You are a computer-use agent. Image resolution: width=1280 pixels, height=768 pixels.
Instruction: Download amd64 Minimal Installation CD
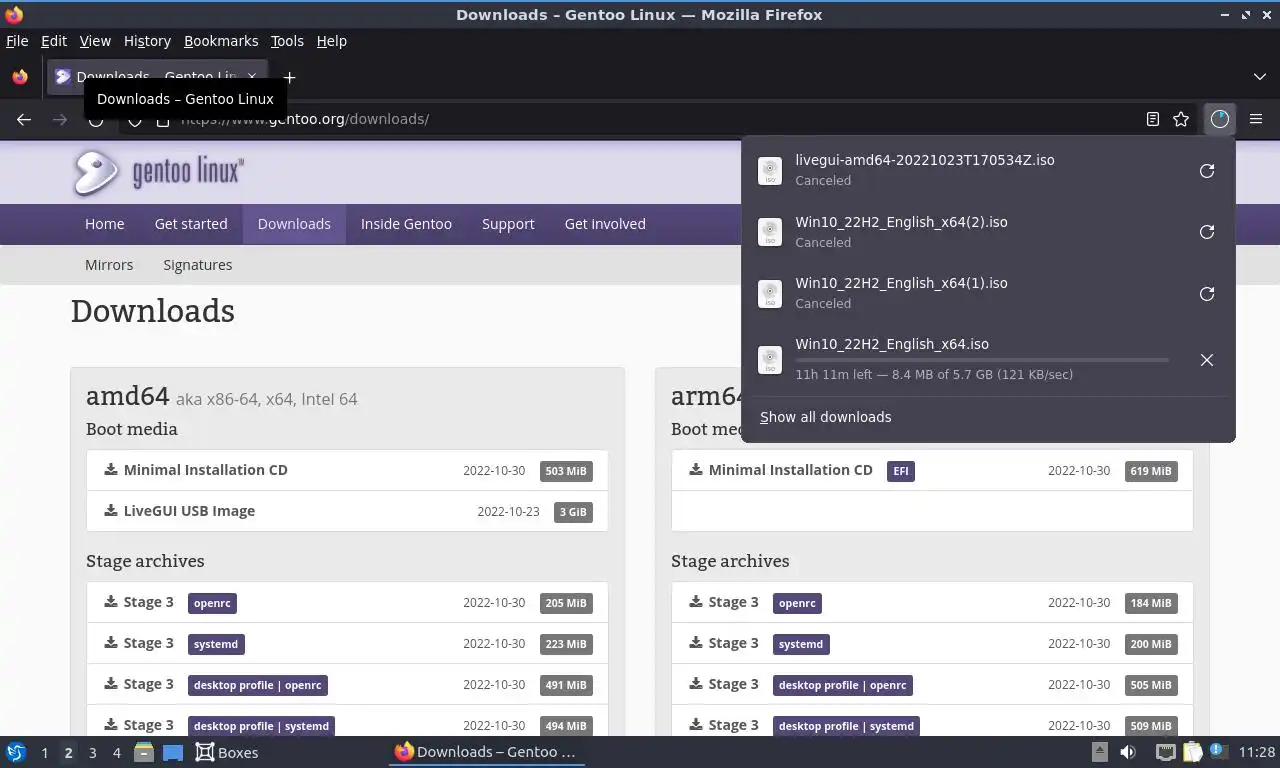tap(206, 470)
